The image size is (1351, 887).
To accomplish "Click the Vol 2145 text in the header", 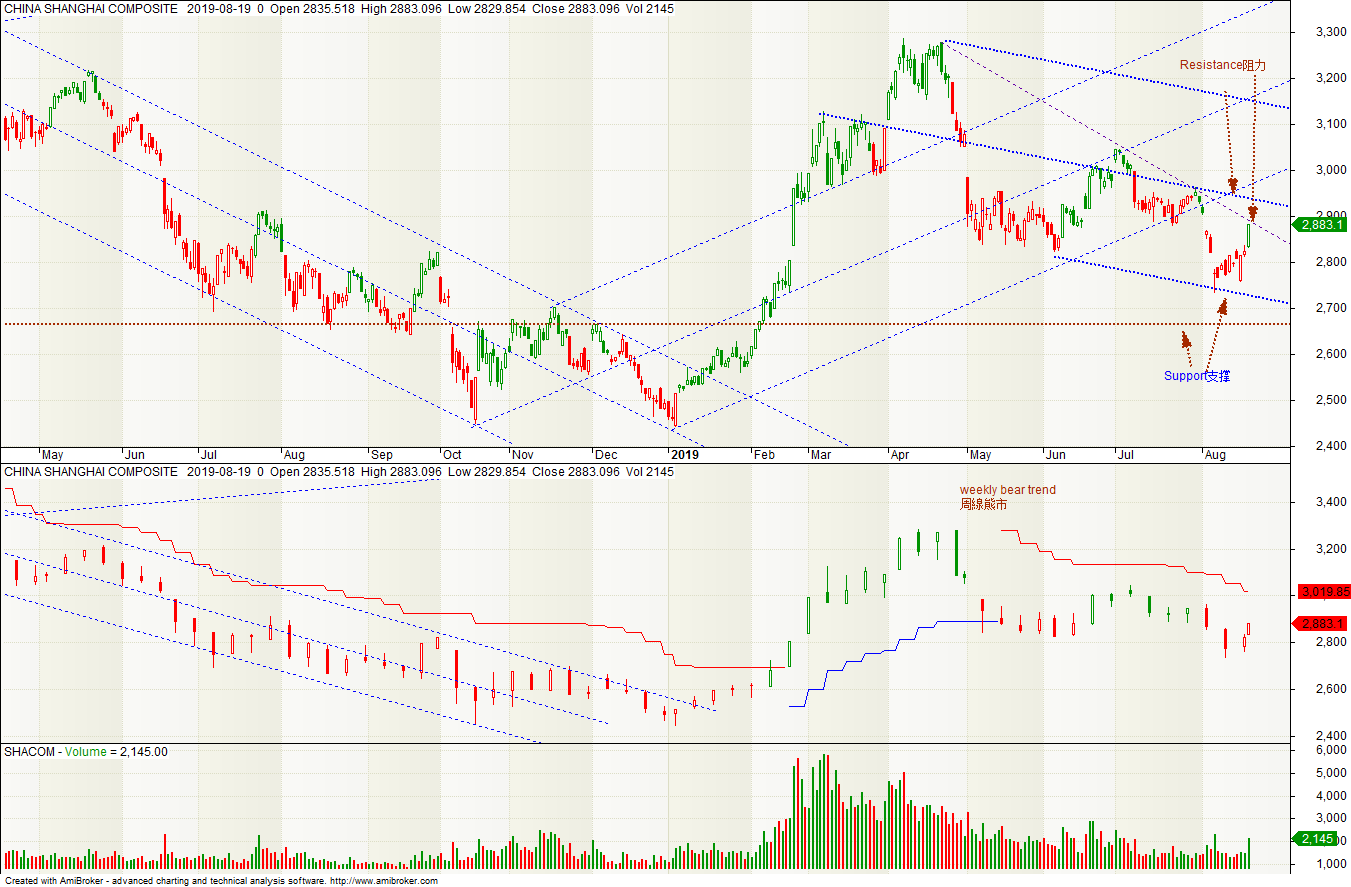I will click(x=650, y=8).
